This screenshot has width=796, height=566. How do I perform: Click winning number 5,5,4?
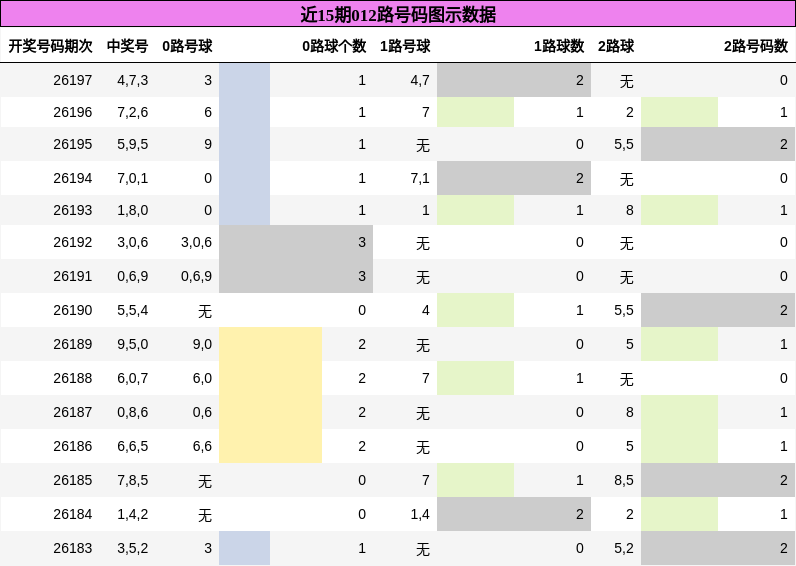coord(132,310)
